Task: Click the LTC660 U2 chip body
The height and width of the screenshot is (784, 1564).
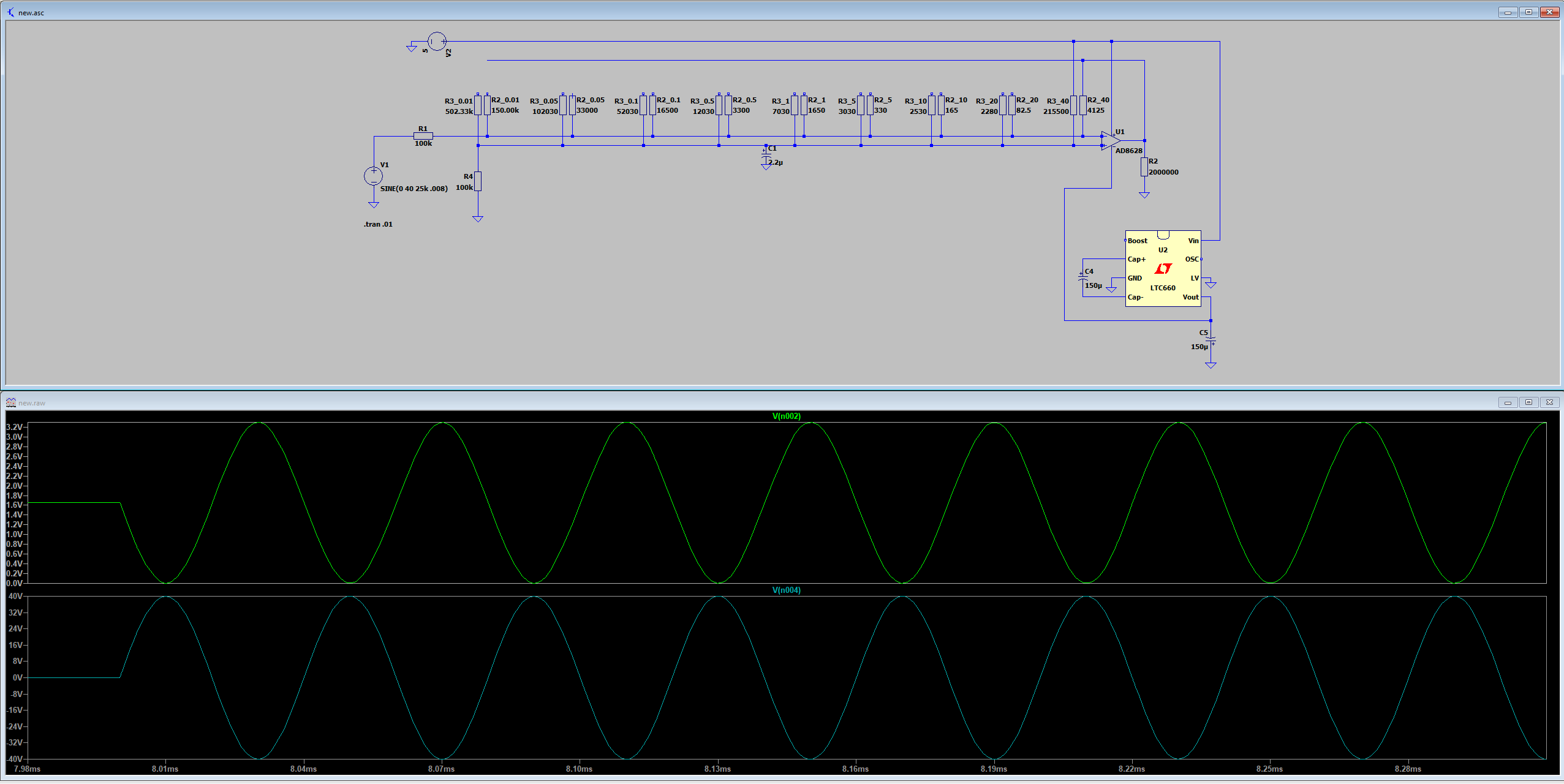Action: pyautogui.click(x=1163, y=268)
